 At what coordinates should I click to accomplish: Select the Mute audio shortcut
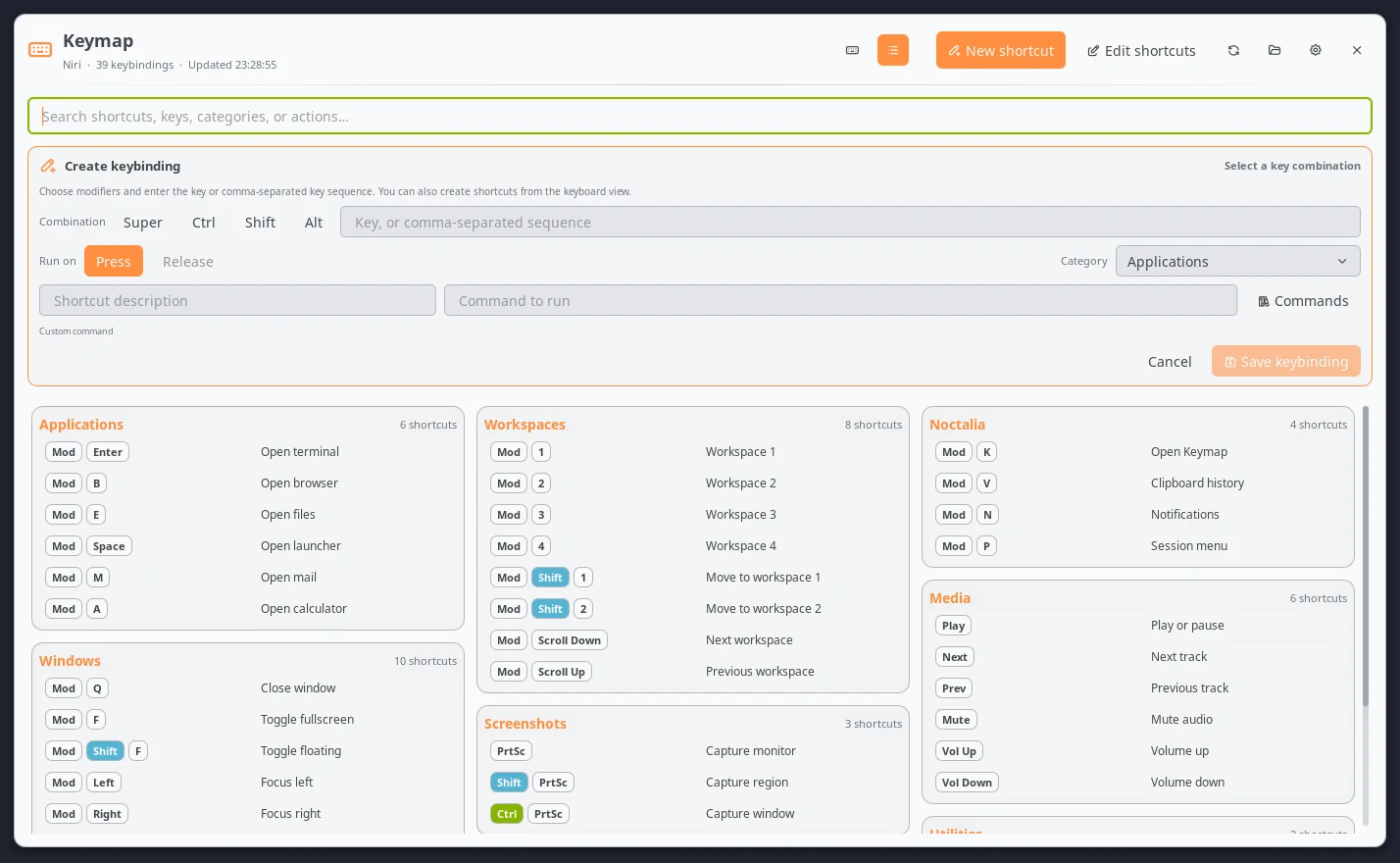(1138, 720)
